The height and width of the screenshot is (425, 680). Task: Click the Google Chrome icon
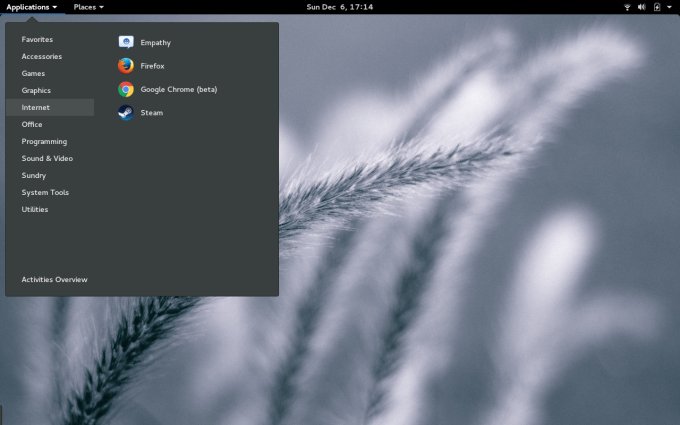click(126, 89)
